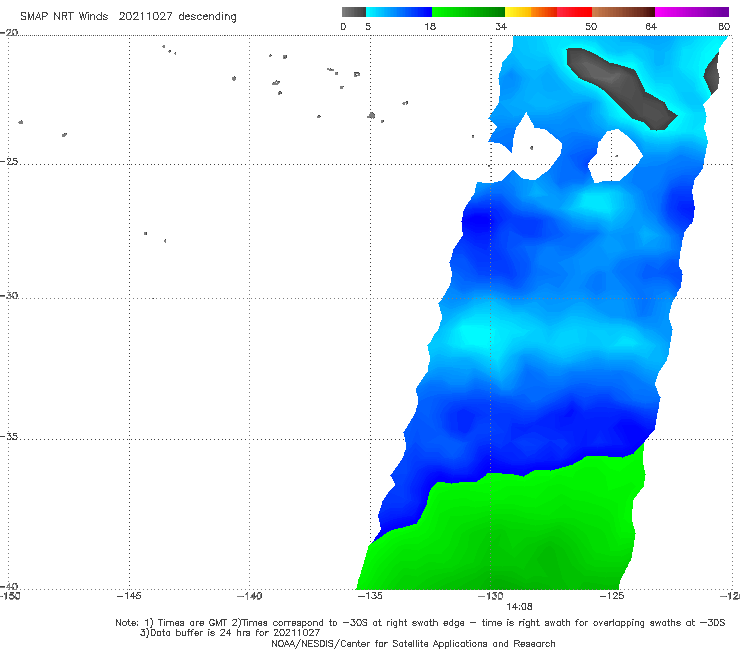Viewport: 740px width, 650px height.
Task: Click the yellow-orange segment of the color bar
Action: click(530, 12)
